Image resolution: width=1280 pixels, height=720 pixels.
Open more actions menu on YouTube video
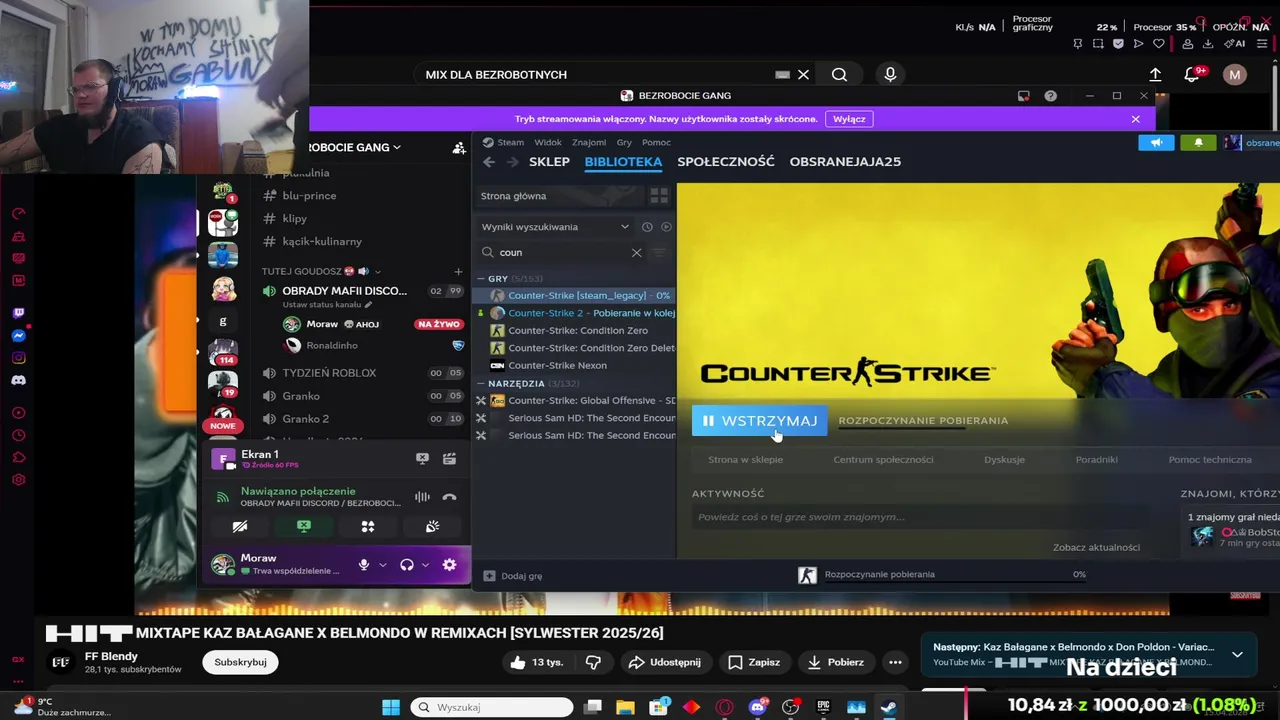[x=895, y=662]
